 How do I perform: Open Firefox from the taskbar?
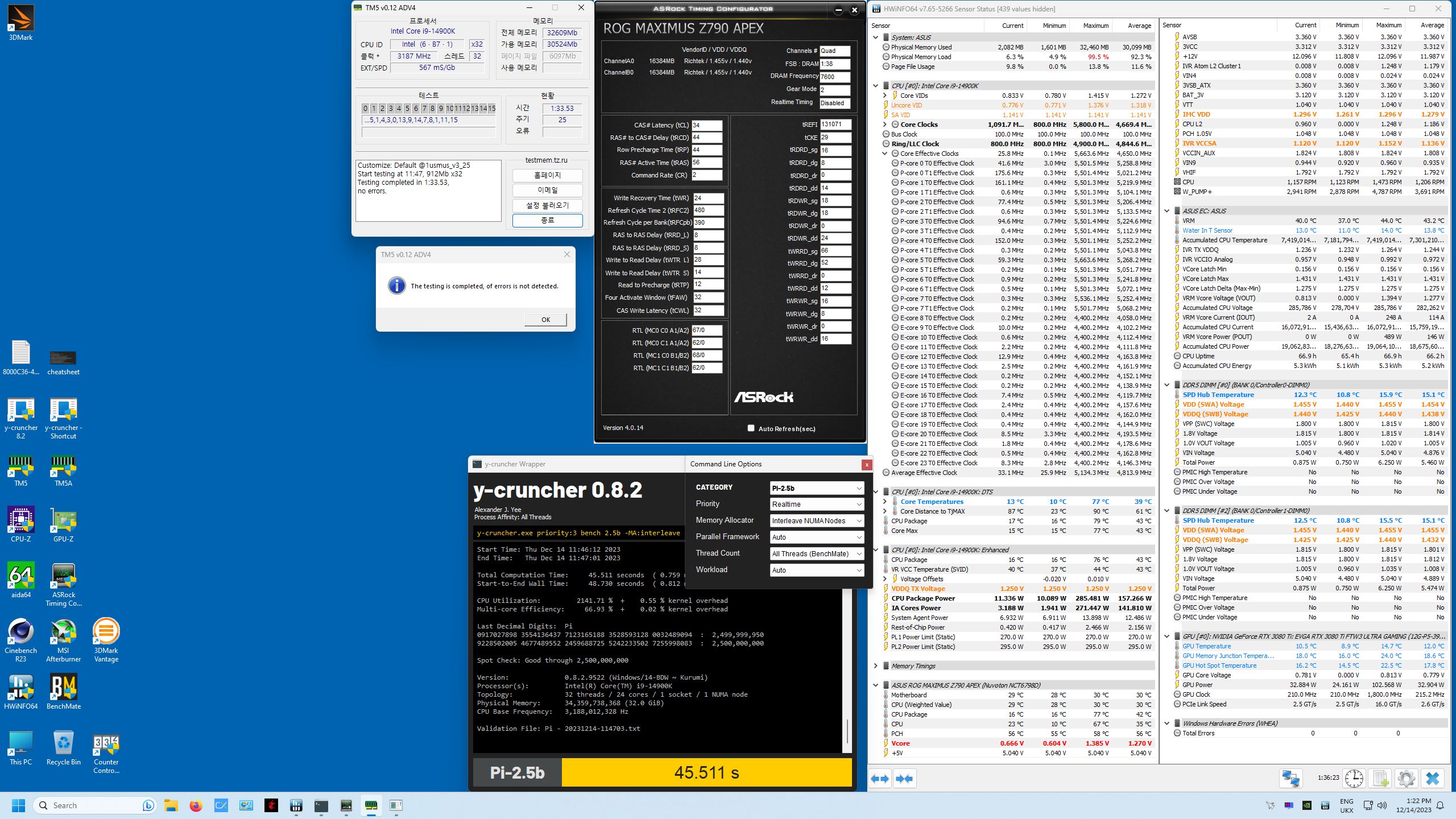point(196,805)
